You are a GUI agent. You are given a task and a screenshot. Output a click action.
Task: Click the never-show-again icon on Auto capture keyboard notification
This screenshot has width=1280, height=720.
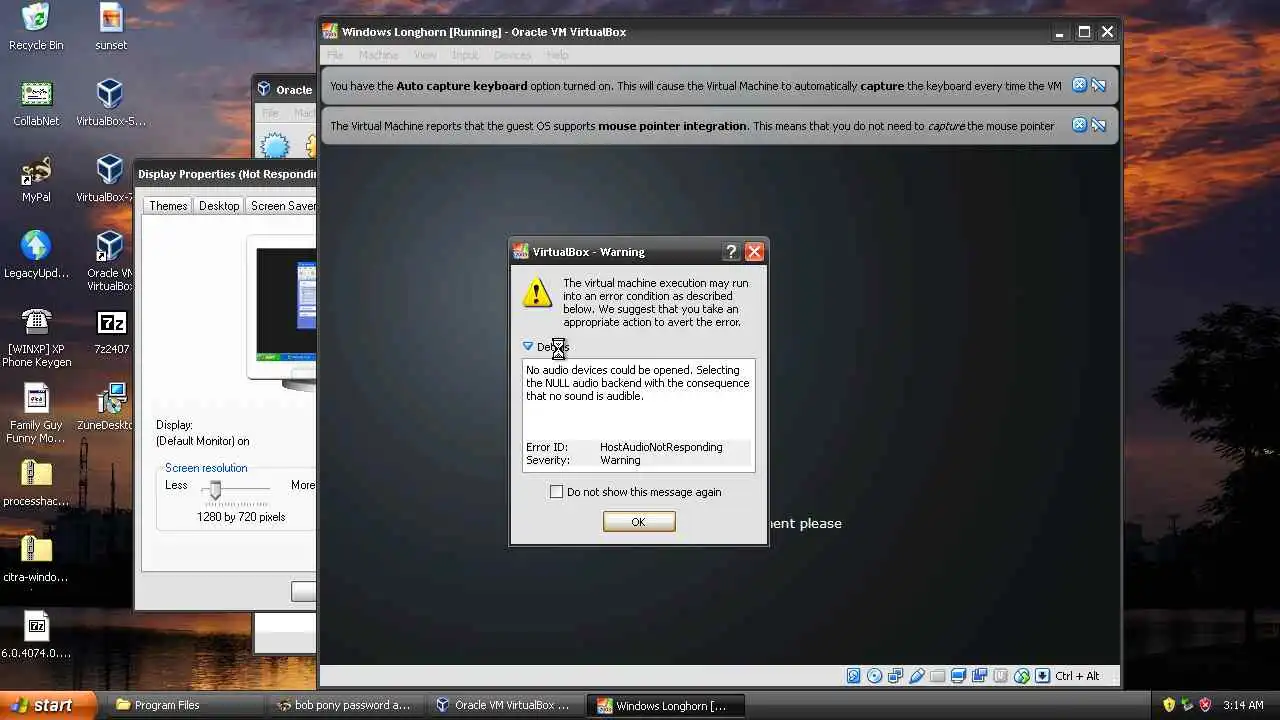pyautogui.click(x=1098, y=85)
